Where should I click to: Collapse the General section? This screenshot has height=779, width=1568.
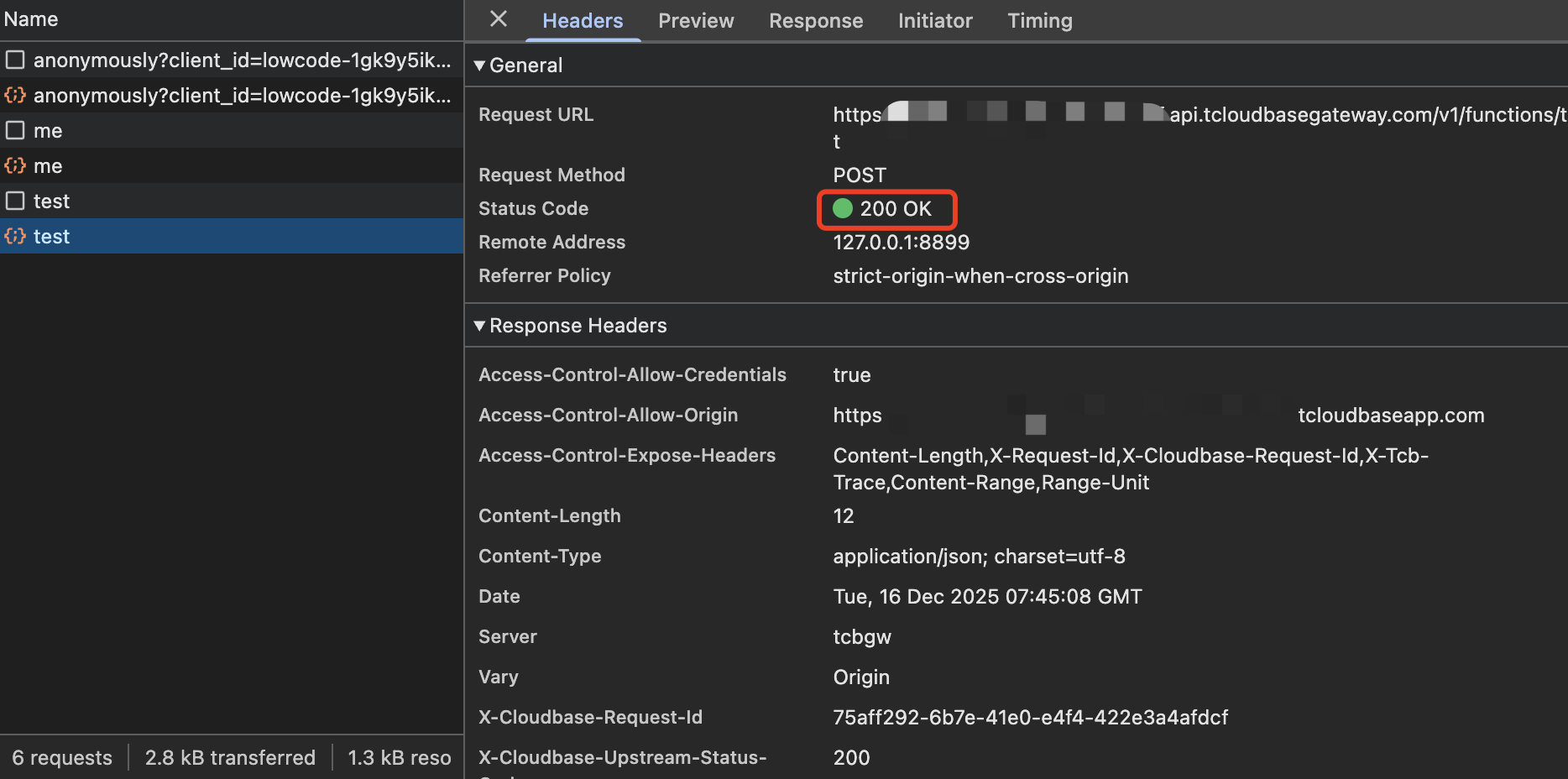(x=480, y=65)
